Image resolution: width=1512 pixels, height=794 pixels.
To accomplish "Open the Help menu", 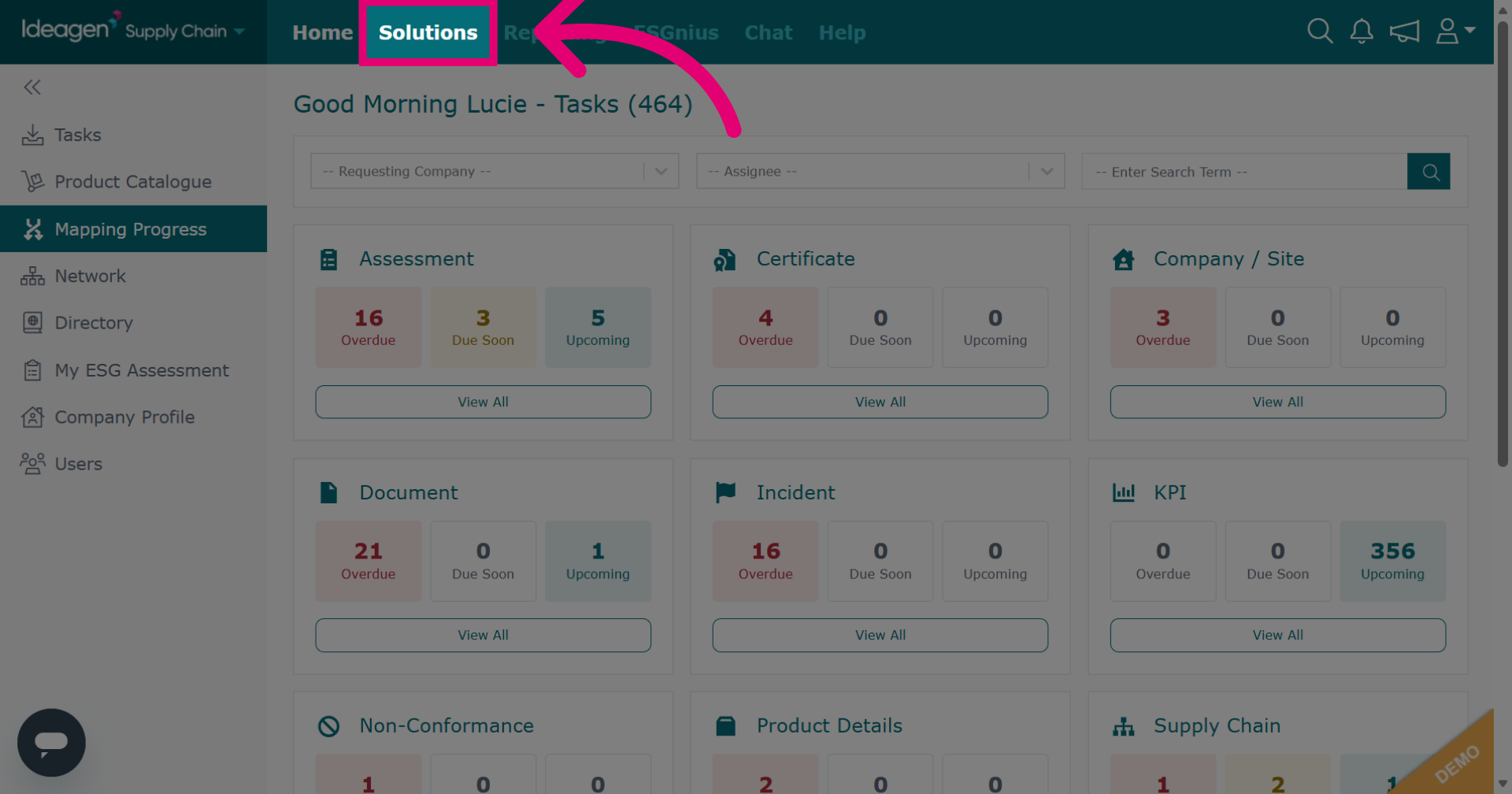I will coord(842,32).
